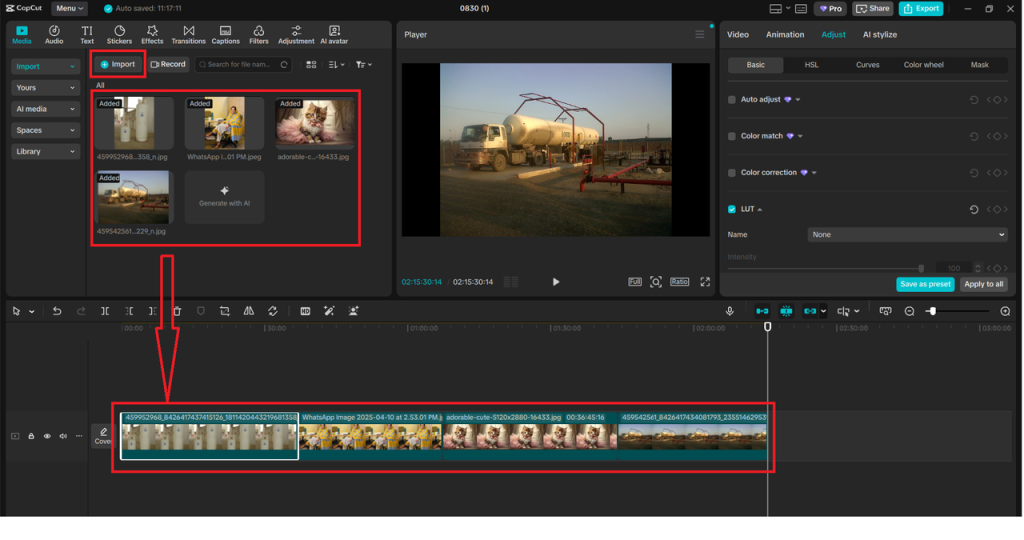Open the Transitions panel

(x=188, y=35)
